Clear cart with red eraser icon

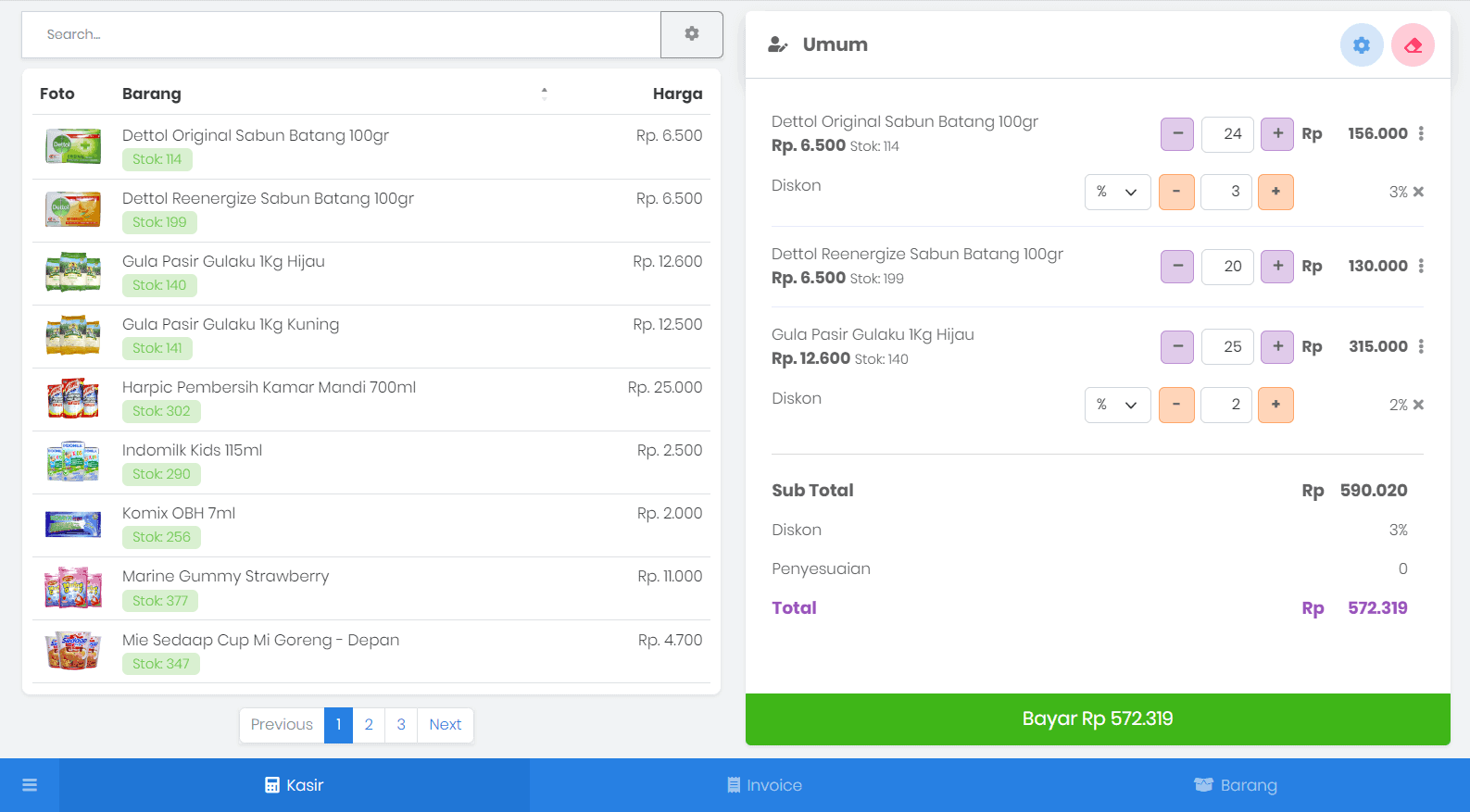[1413, 45]
